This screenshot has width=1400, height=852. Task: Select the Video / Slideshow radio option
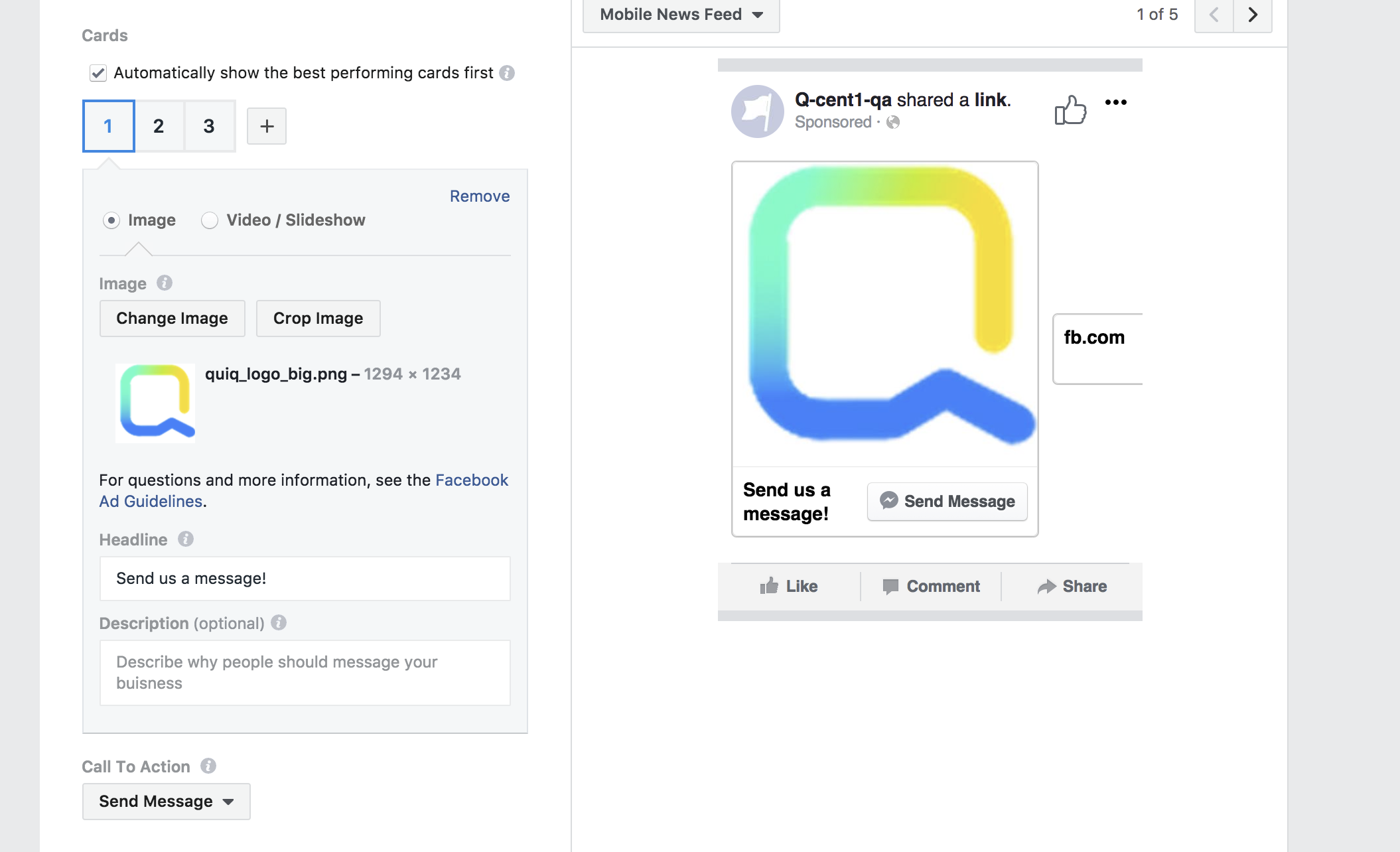tap(210, 220)
